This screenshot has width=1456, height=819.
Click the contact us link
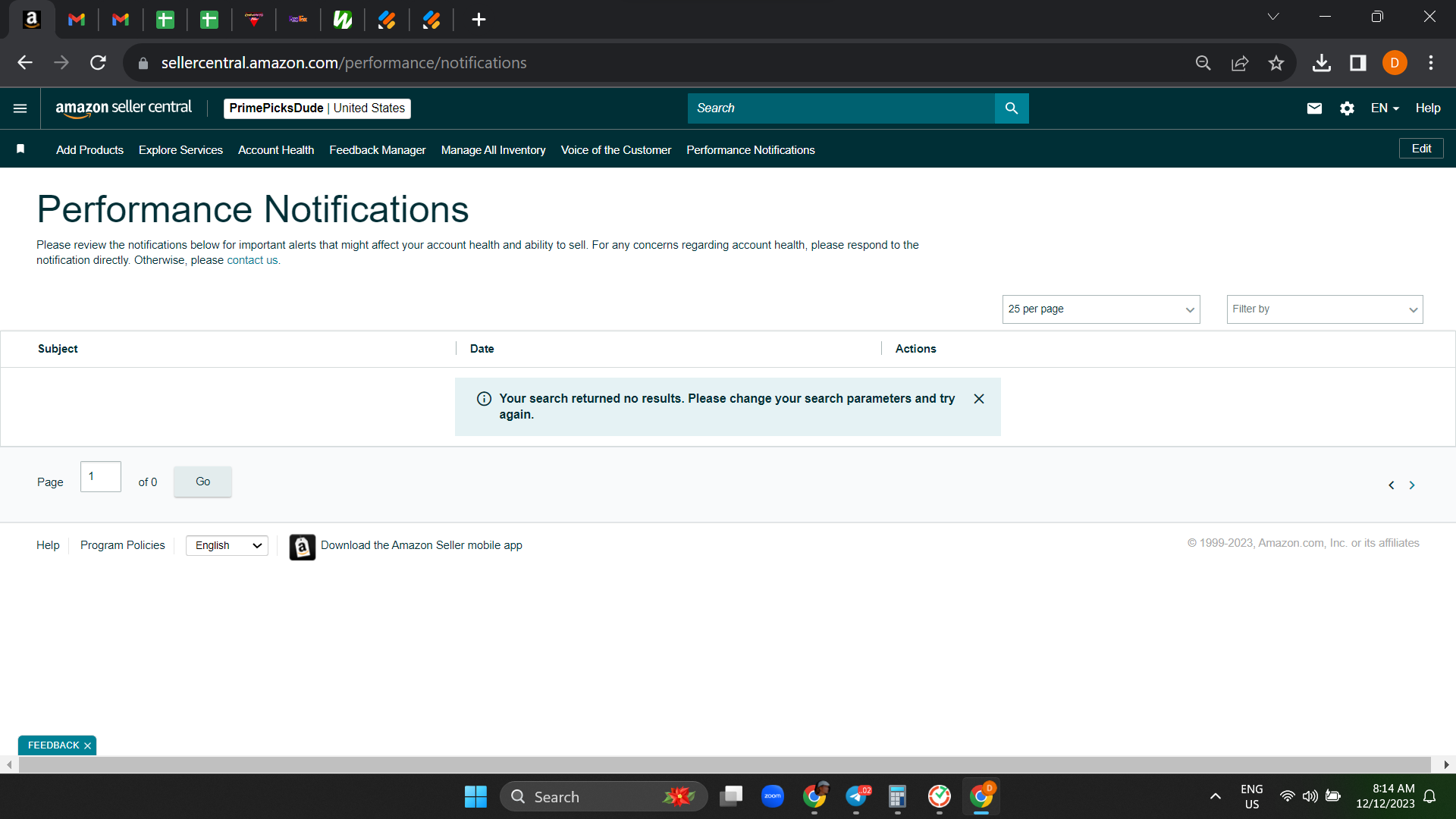point(253,260)
